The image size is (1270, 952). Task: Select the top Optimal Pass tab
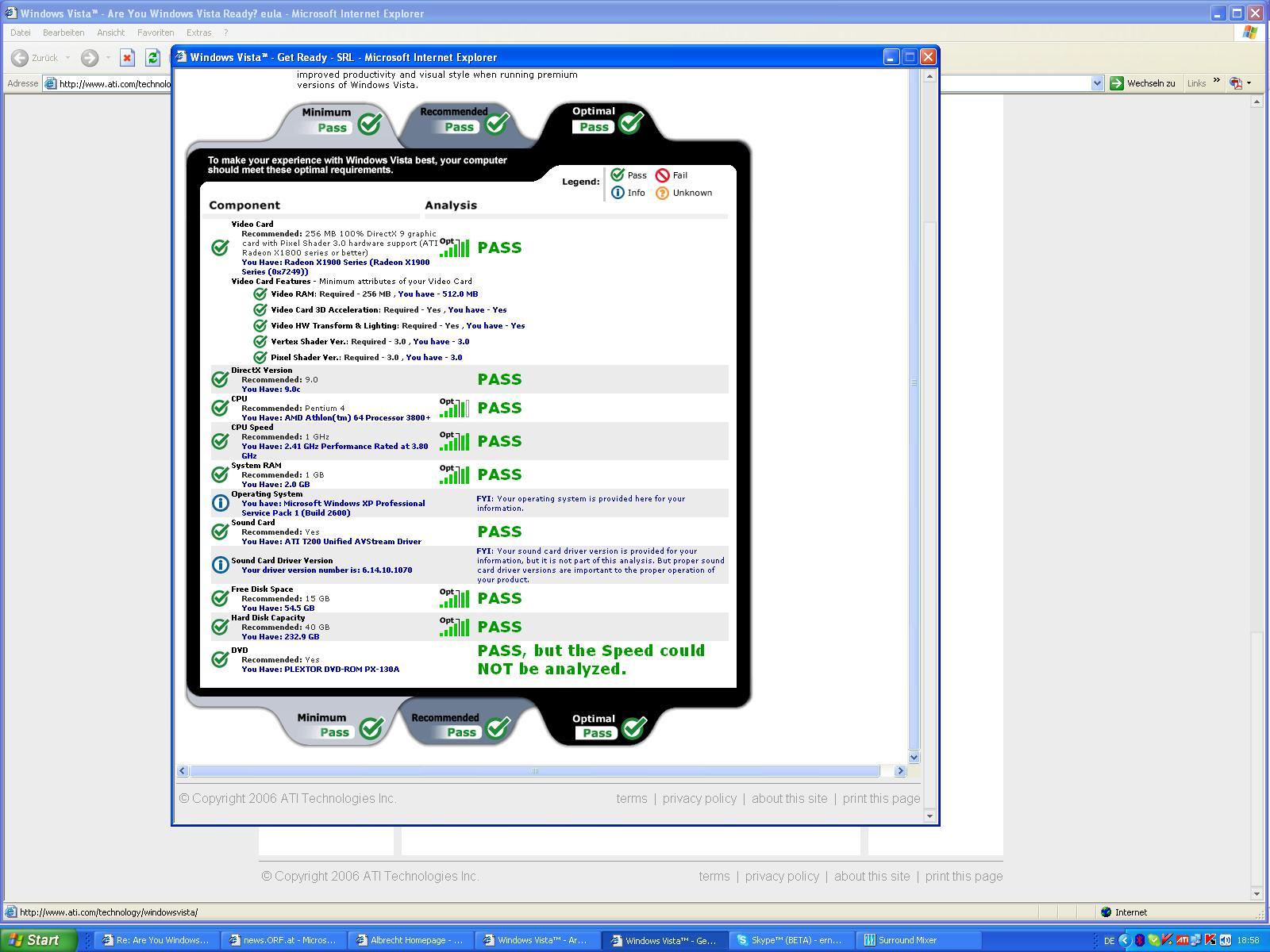605,121
